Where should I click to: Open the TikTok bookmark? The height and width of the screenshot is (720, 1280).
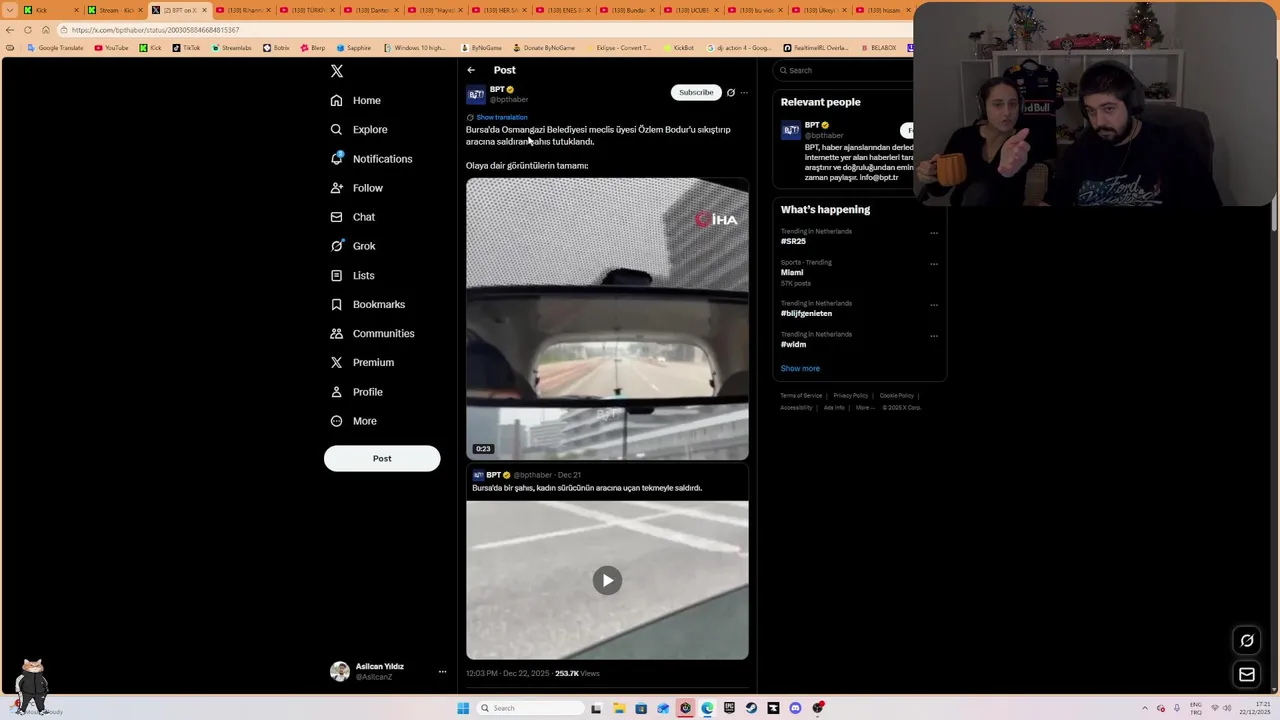(x=186, y=48)
